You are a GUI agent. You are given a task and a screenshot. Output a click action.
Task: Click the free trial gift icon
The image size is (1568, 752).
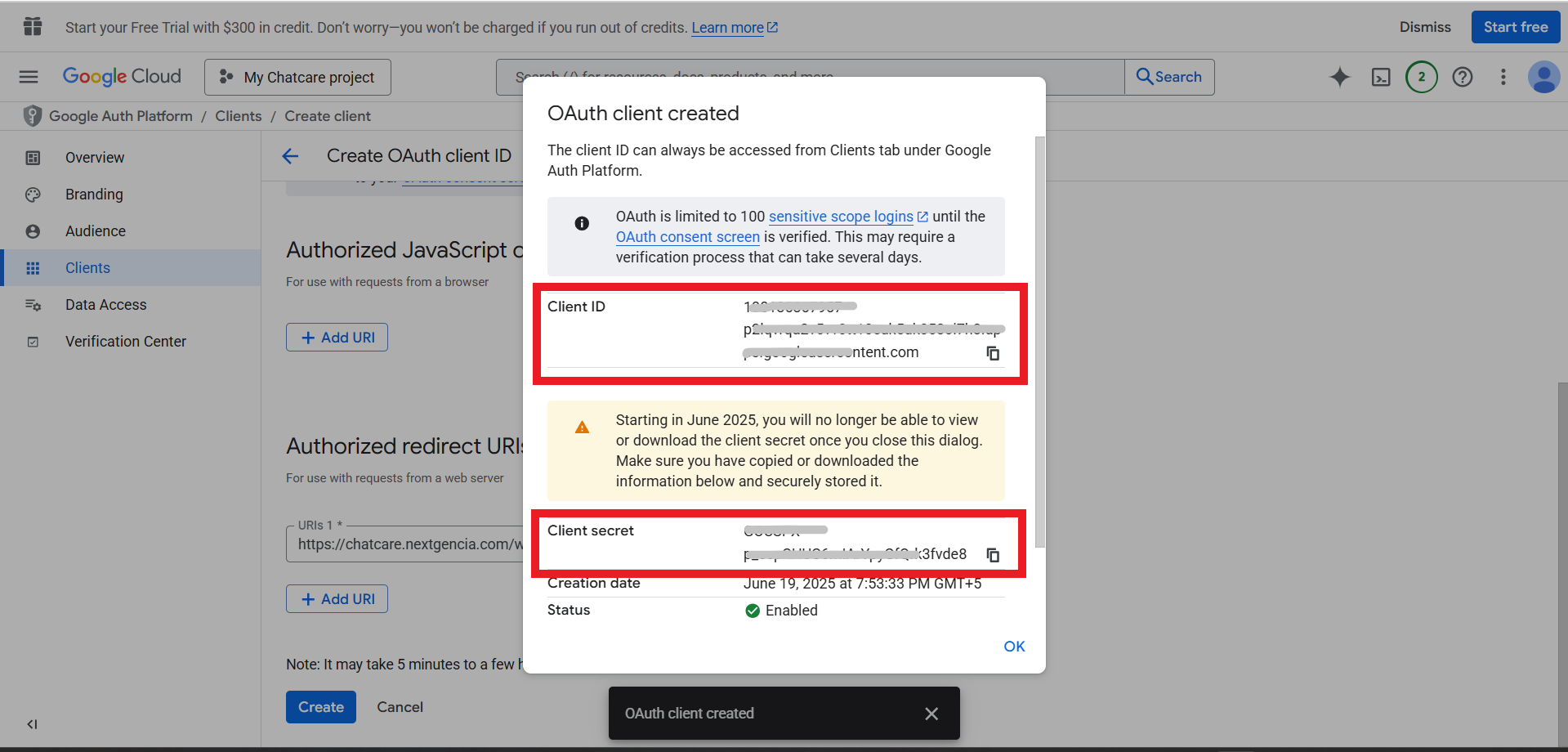click(33, 27)
